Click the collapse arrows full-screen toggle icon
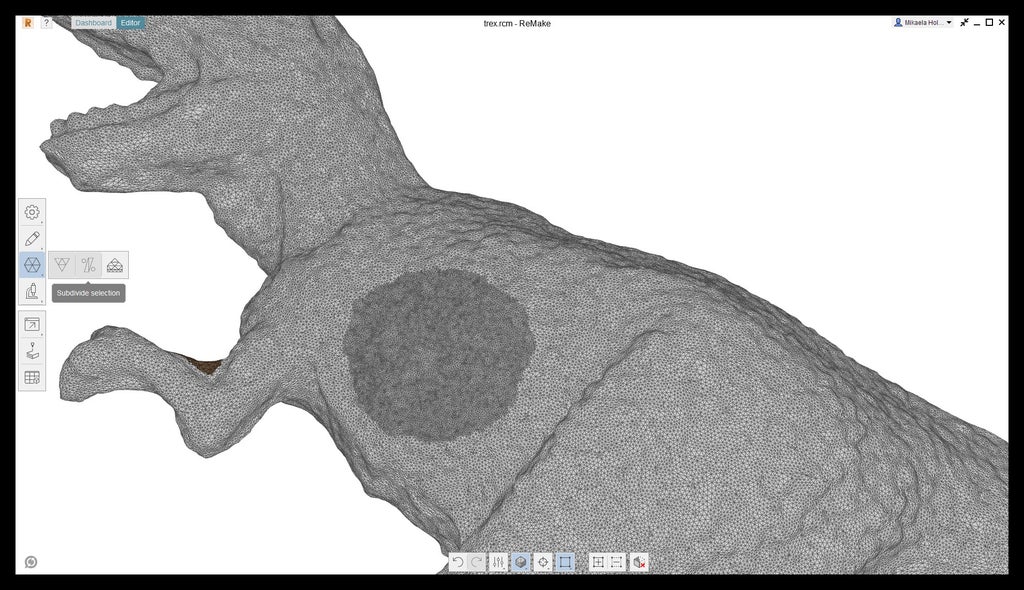 point(964,23)
